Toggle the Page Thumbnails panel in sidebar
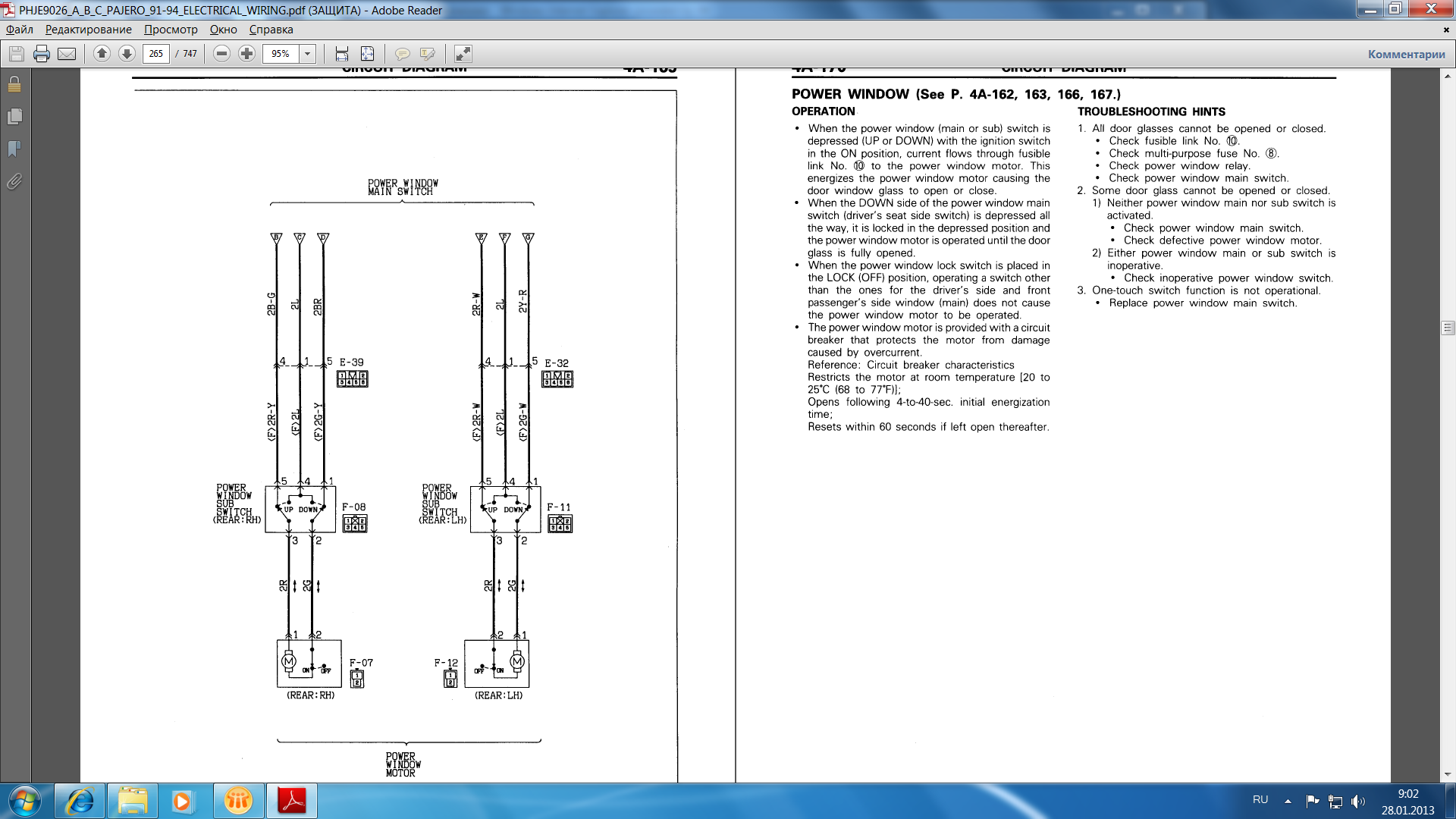The height and width of the screenshot is (819, 1456). 14,116
